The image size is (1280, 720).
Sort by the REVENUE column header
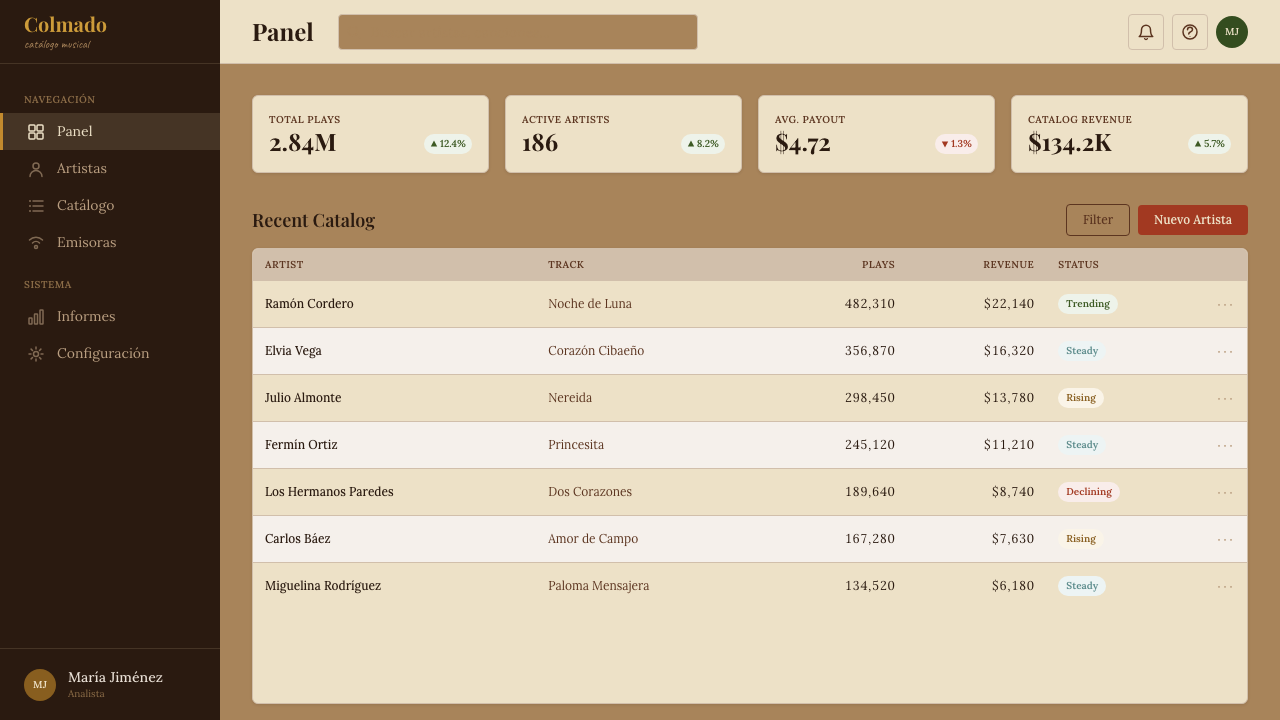point(1008,265)
